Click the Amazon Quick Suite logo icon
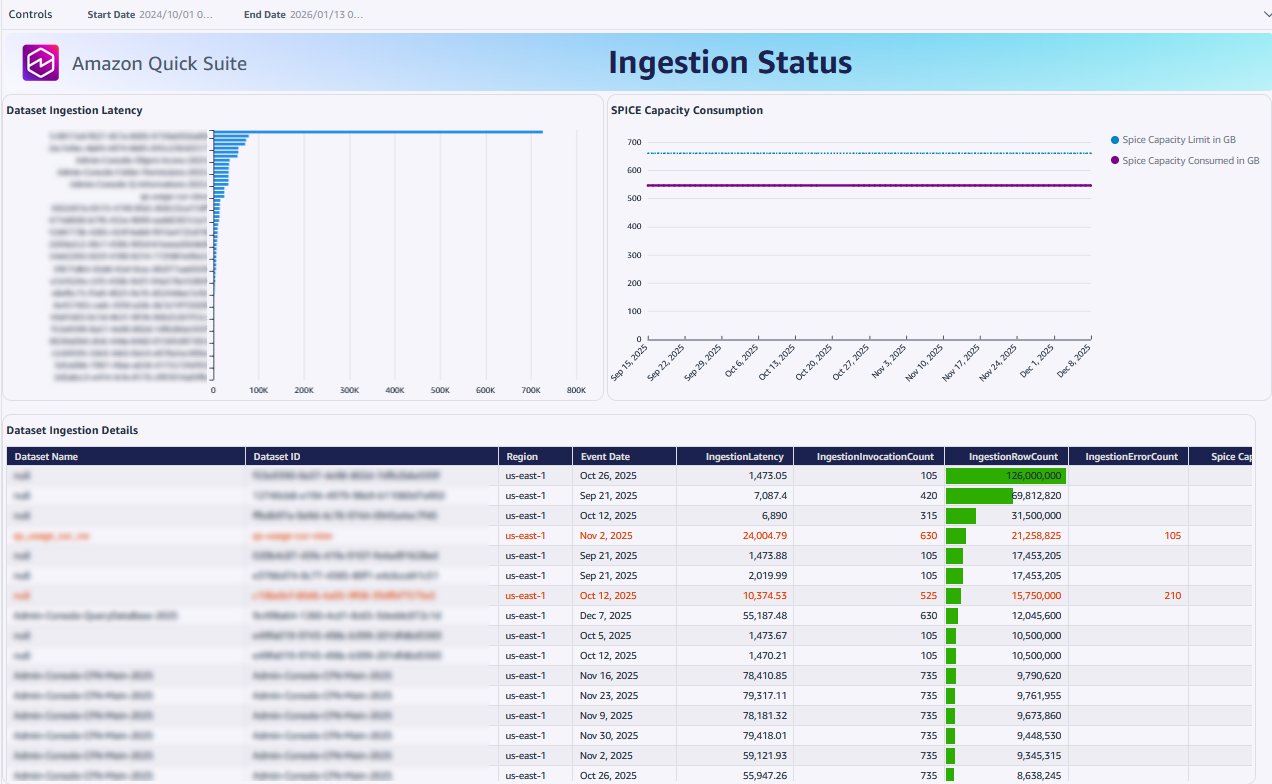The width and height of the screenshot is (1272, 784). tap(42, 63)
